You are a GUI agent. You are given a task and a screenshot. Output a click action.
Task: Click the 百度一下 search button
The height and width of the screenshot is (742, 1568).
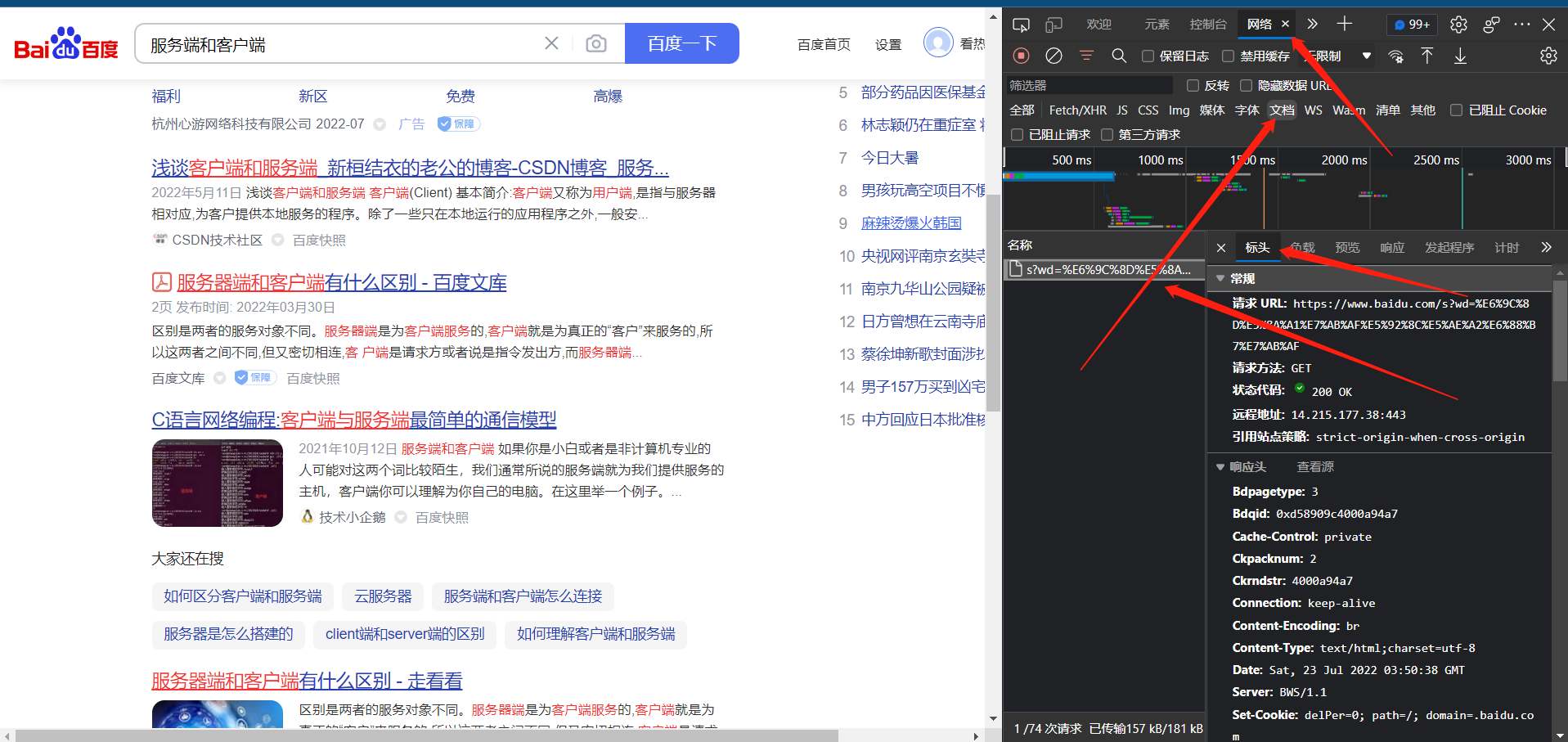(682, 43)
